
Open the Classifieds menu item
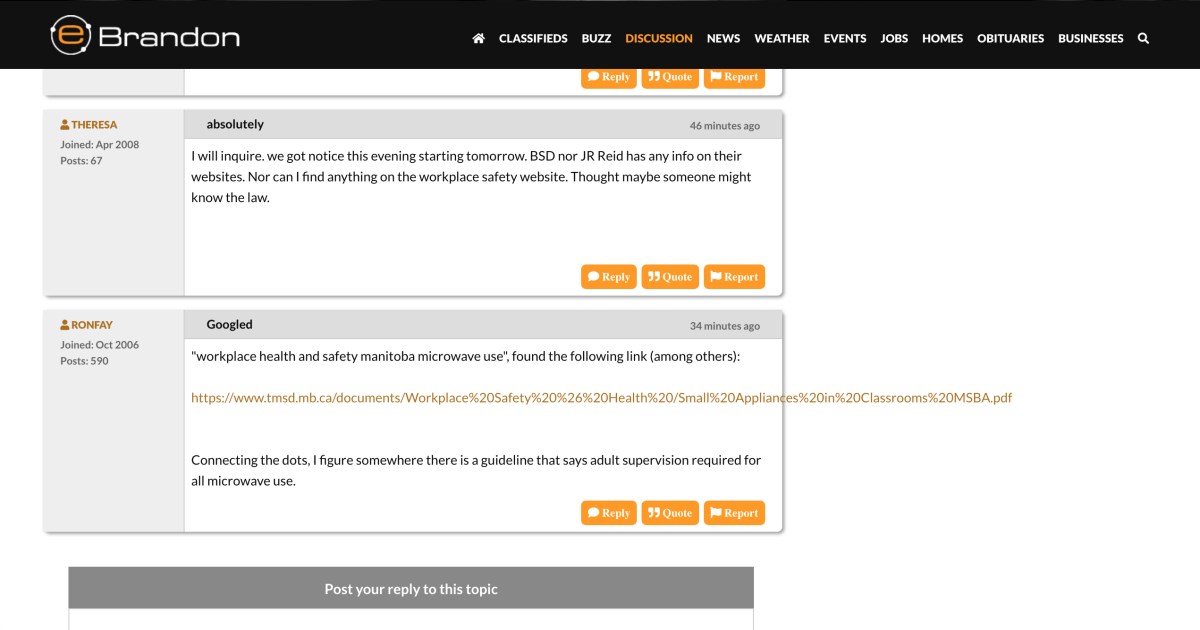pos(533,38)
